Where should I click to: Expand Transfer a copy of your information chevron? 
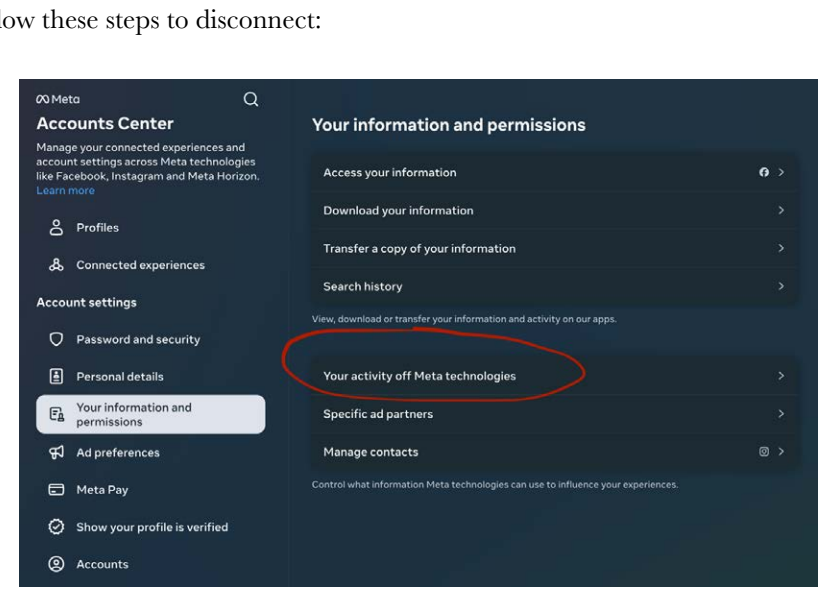pos(781,248)
